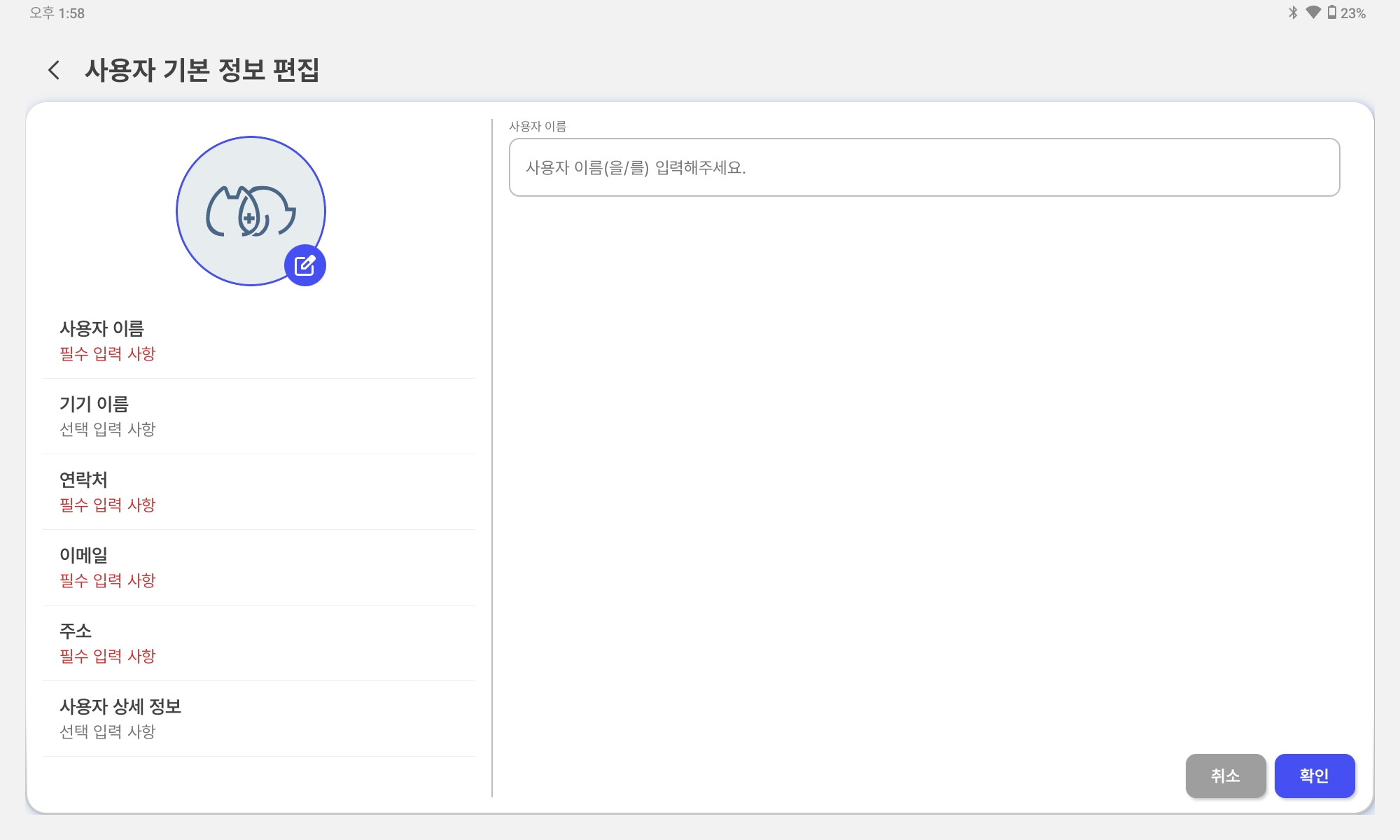Viewport: 1400px width, 840px height.
Task: Tap the profile picture edit pencil icon
Action: pyautogui.click(x=305, y=265)
